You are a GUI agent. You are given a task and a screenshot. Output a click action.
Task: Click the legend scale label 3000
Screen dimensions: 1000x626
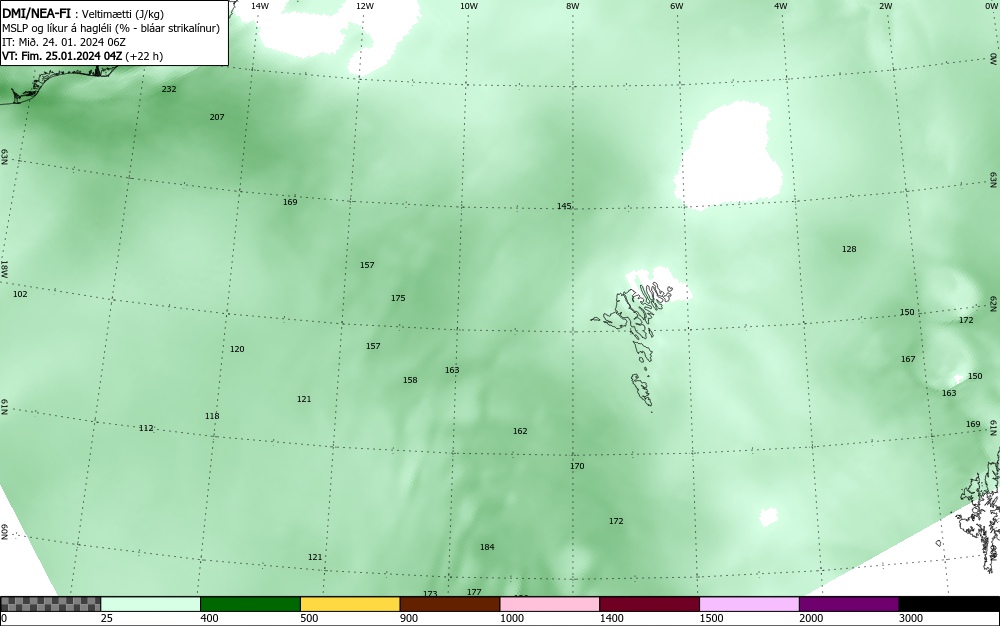pyautogui.click(x=911, y=618)
